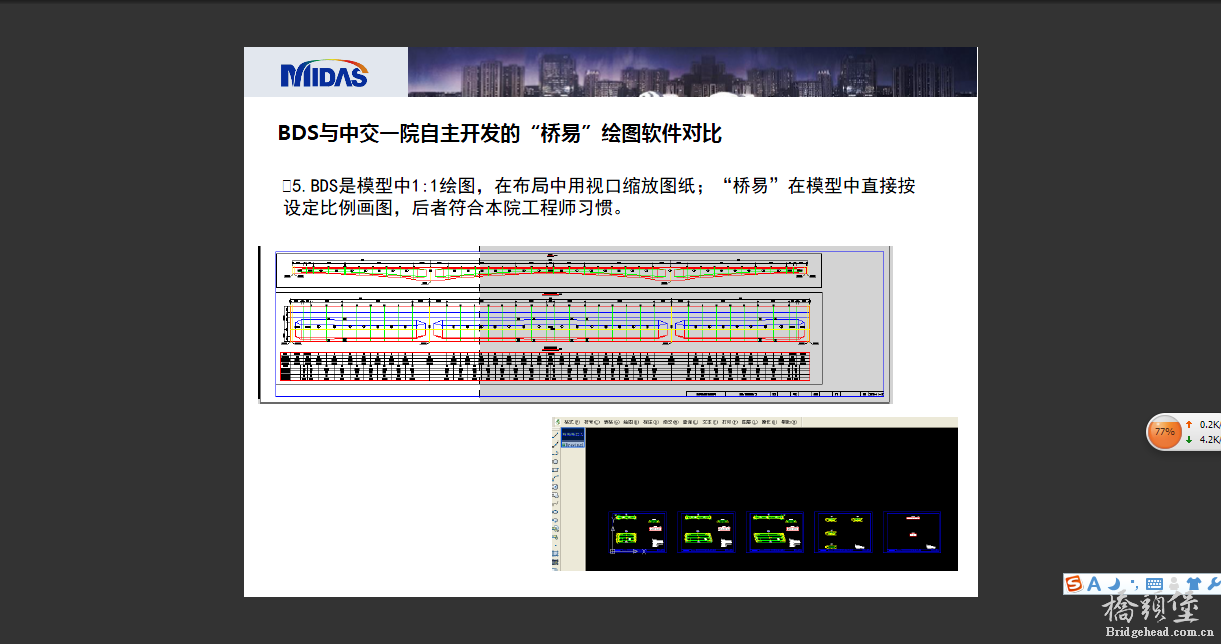Click the paragraph beginning 5.BDS是模型中1:1绘图
Viewport: 1221px width, 644px height.
click(x=598, y=198)
